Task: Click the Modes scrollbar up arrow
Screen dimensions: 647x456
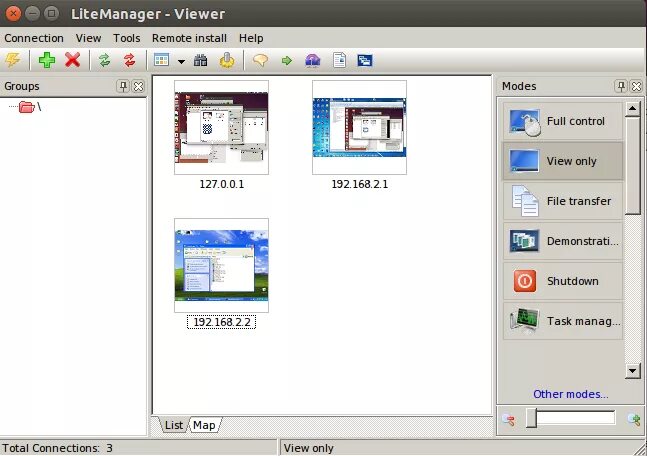Action: [633, 109]
